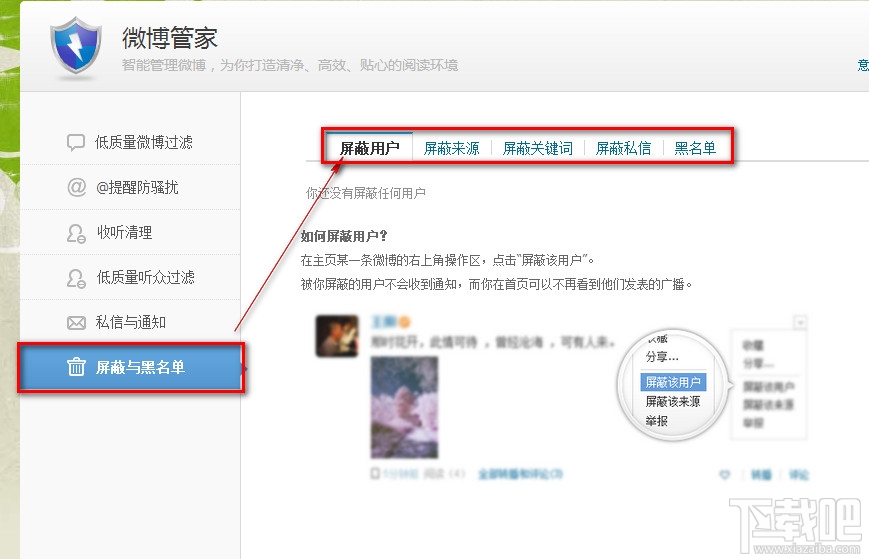Click the user avatar thumbnail in example post
Viewport: 869px width, 559px height.
337,336
